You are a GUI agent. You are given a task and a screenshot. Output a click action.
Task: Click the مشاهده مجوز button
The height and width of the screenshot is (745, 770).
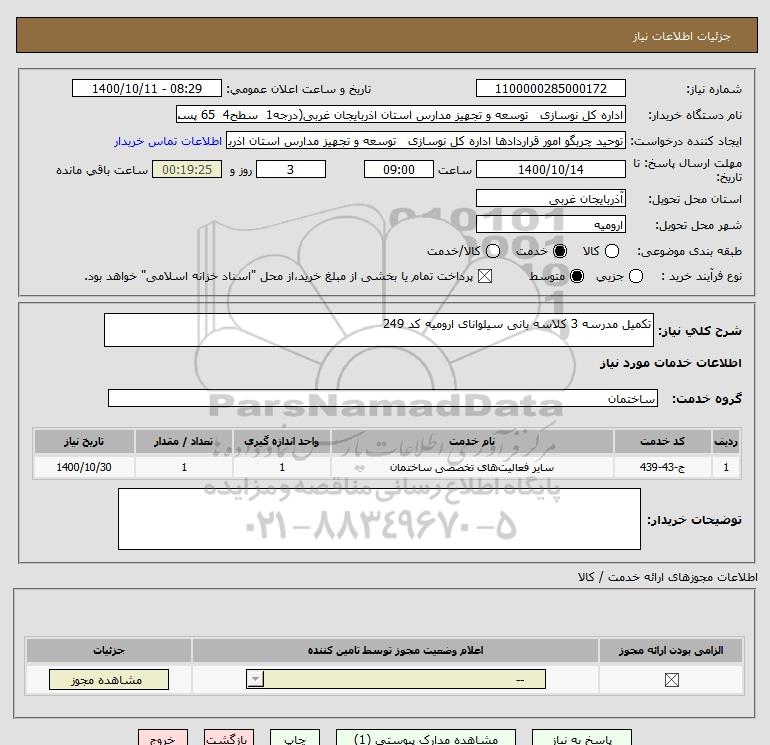[109, 680]
